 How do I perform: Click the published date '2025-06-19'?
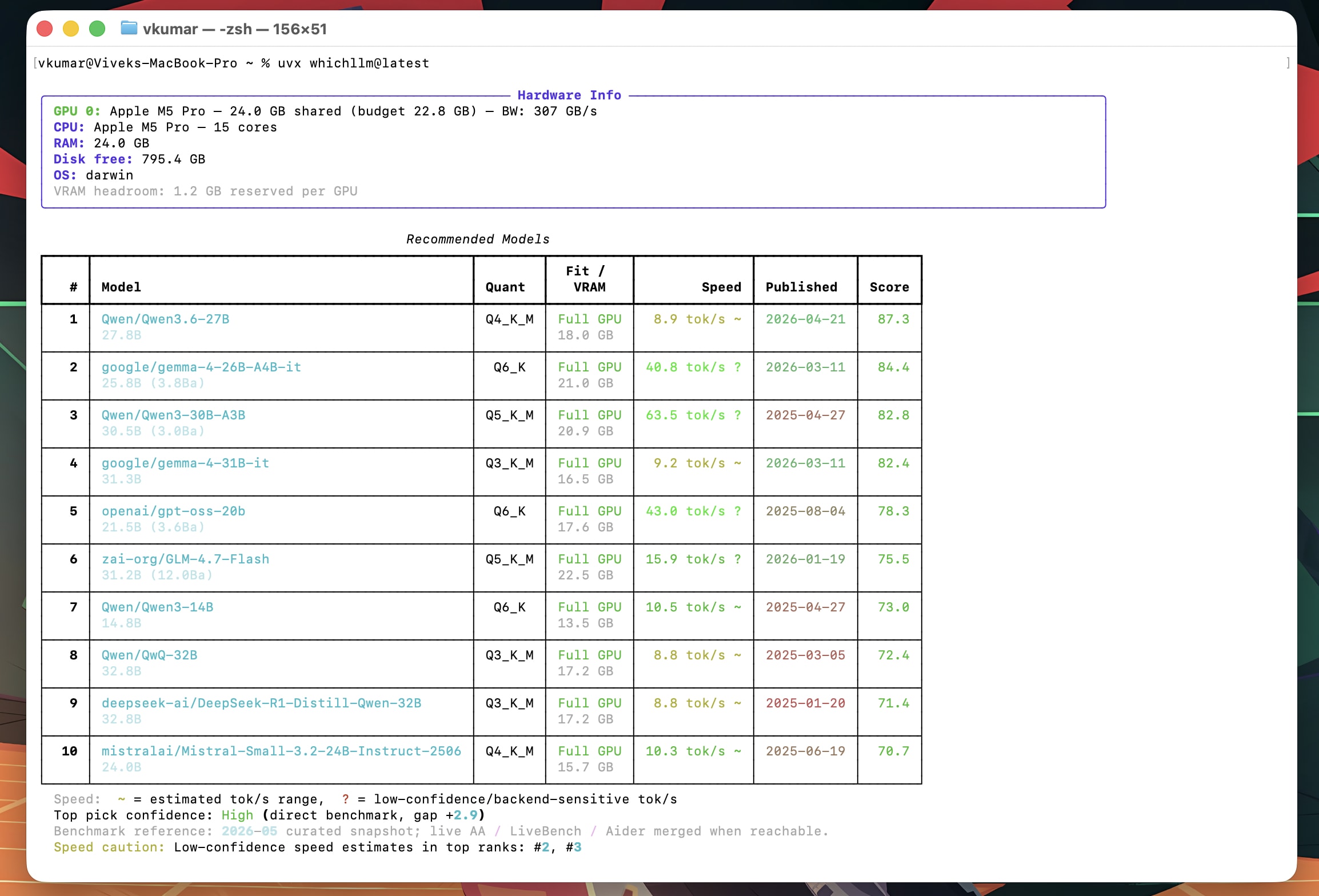pos(805,751)
